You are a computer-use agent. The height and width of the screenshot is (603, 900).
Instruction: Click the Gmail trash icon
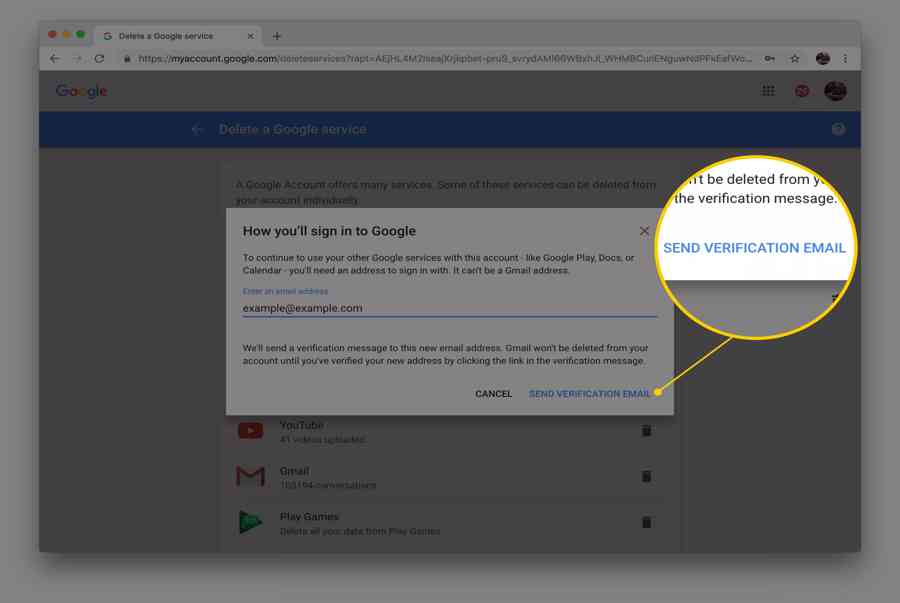pyautogui.click(x=646, y=476)
